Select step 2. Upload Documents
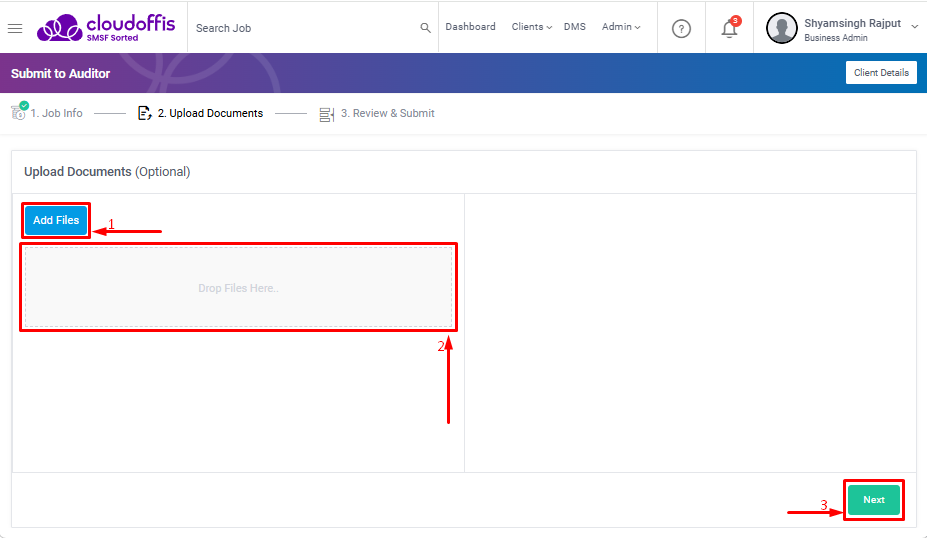The image size is (927, 538). tap(210, 113)
